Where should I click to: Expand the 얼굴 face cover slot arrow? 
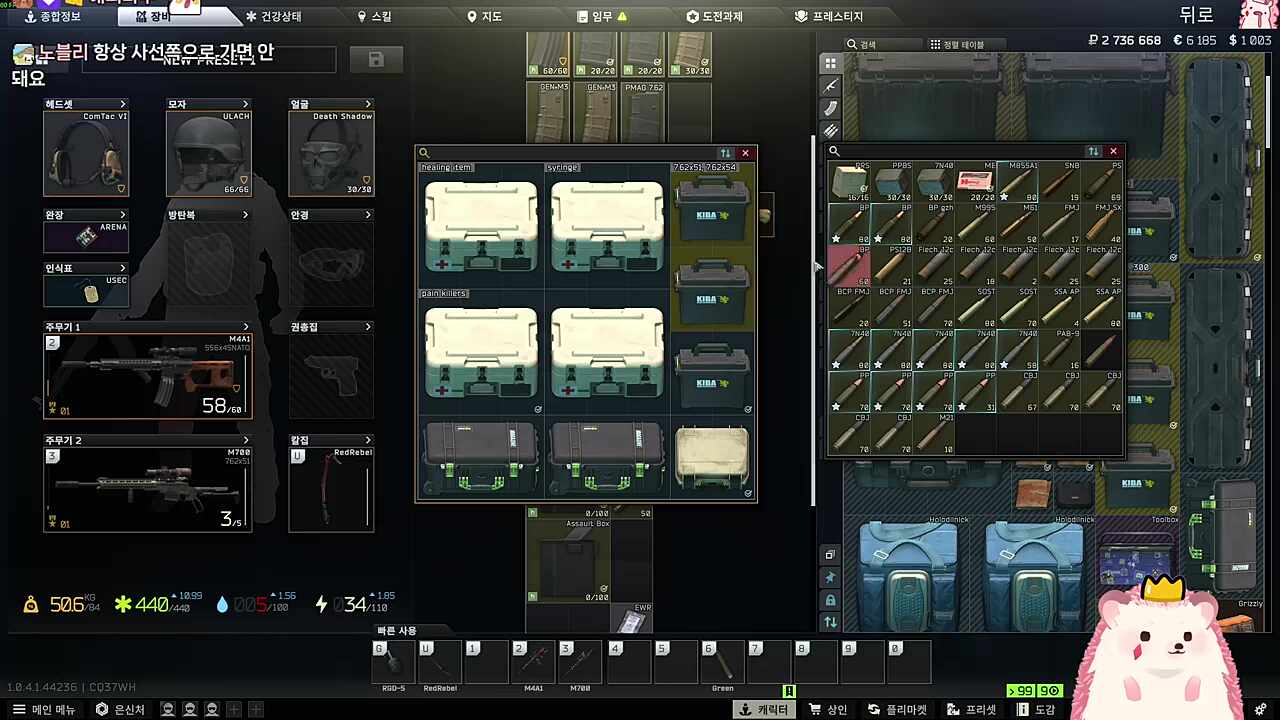tap(368, 104)
